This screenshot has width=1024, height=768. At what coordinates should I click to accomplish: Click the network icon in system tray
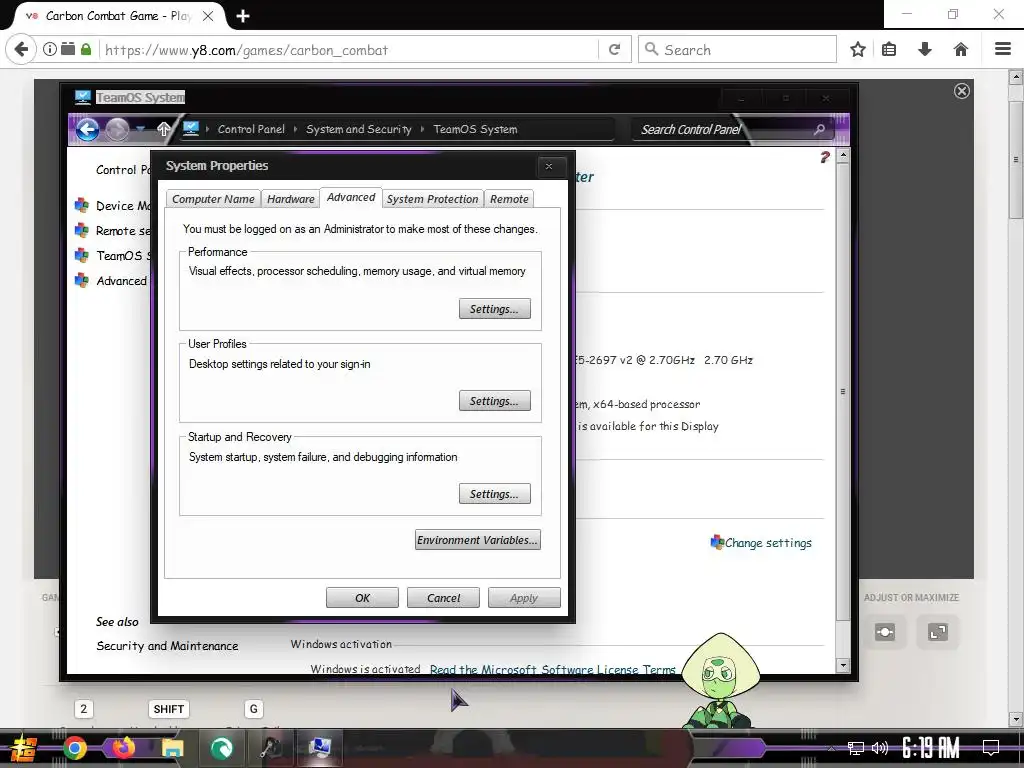tap(856, 748)
